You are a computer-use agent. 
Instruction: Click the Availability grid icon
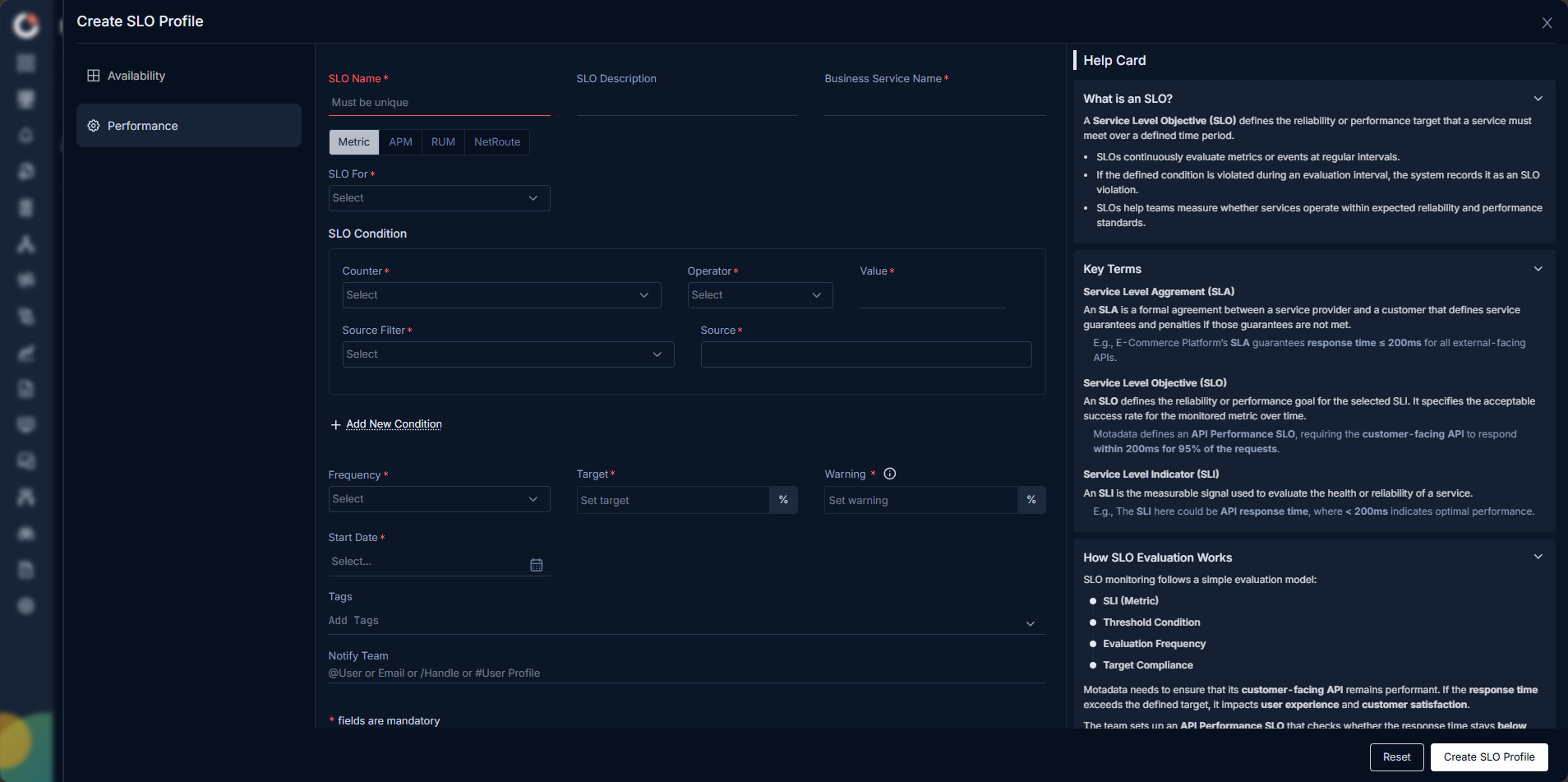click(x=94, y=76)
